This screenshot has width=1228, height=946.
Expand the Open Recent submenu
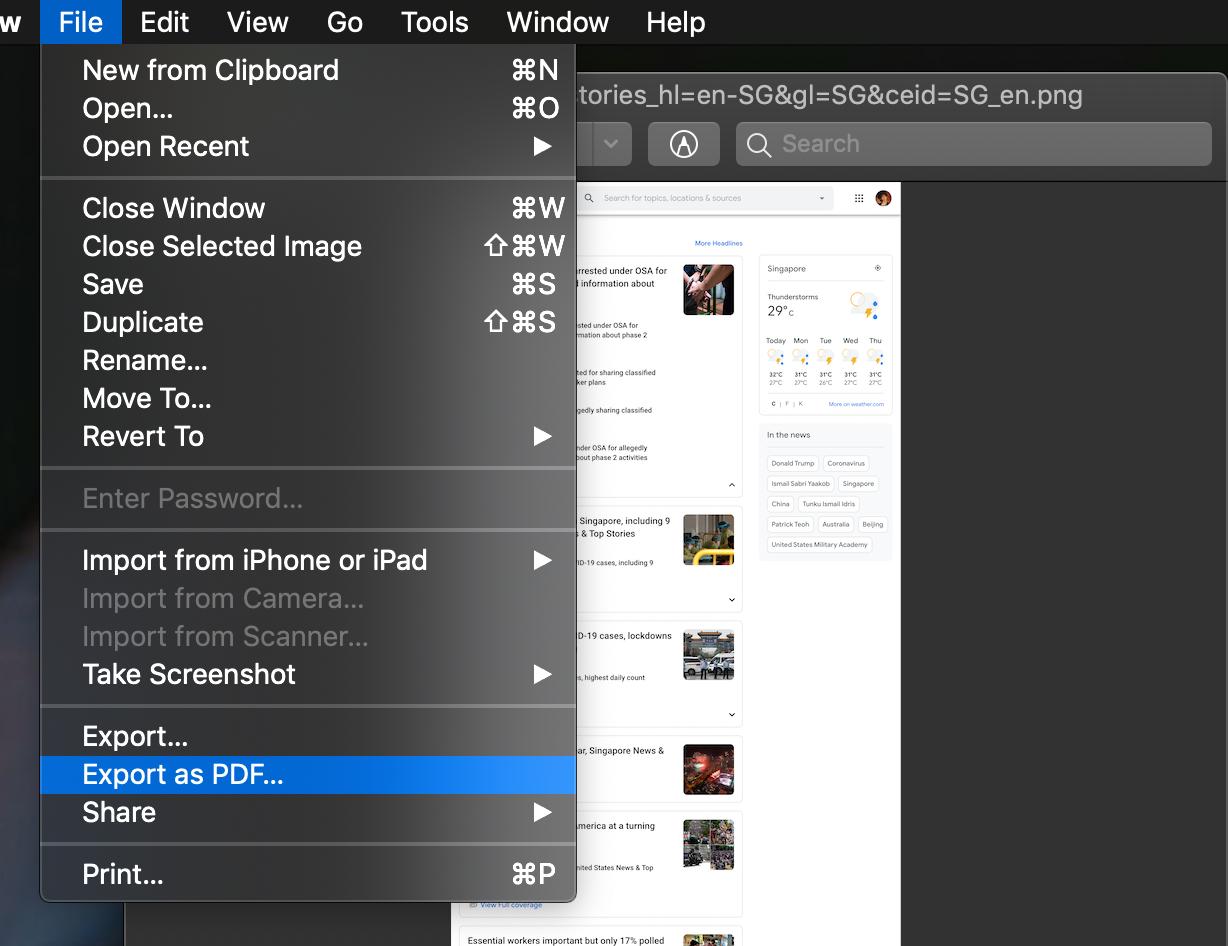542,147
